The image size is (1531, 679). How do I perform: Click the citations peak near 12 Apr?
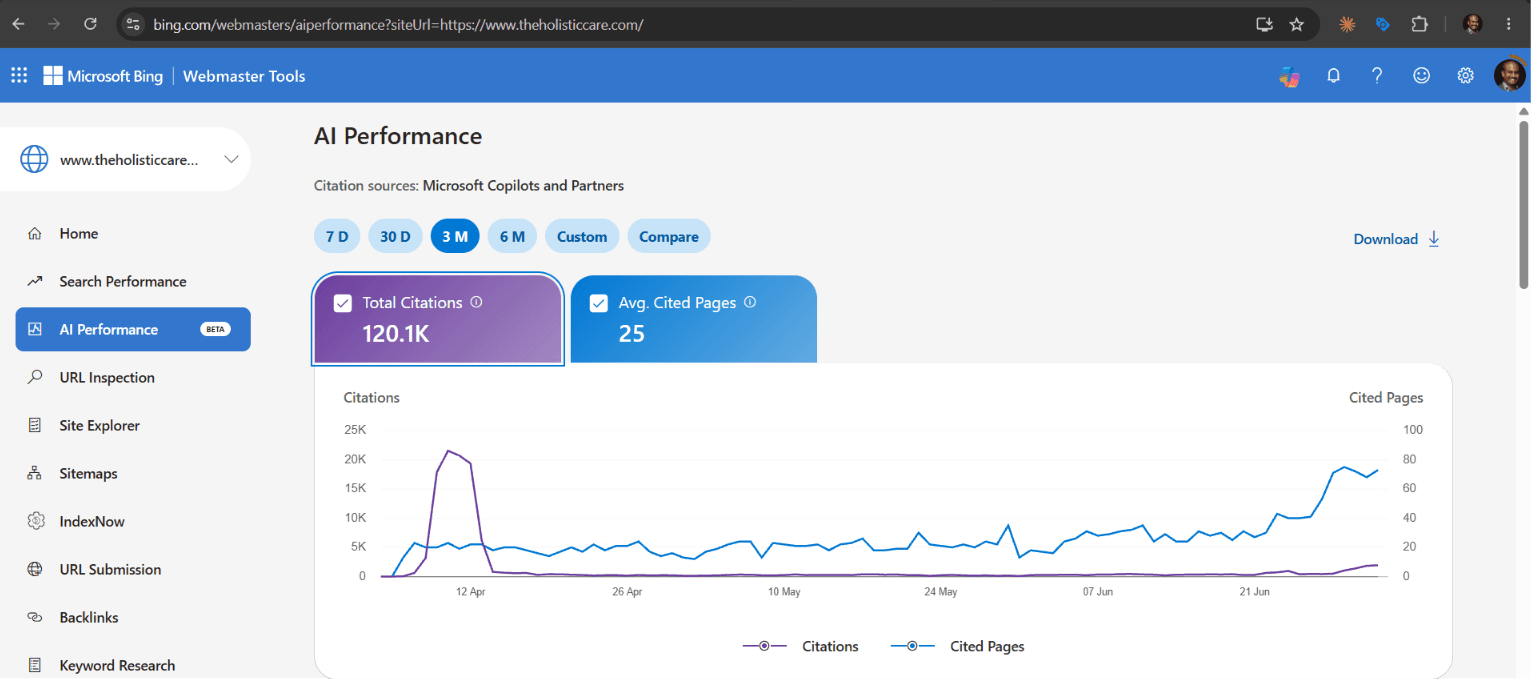448,452
